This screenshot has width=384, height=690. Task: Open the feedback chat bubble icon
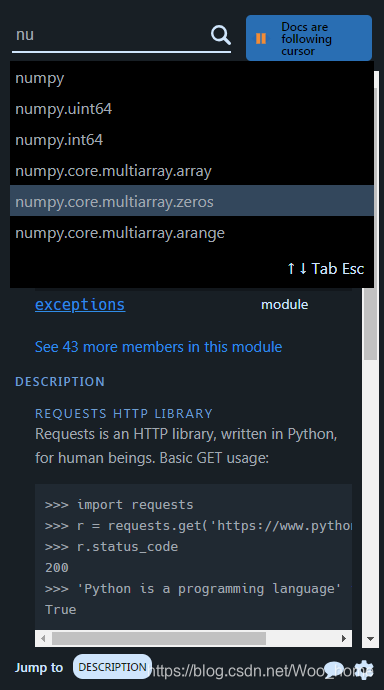[334, 669]
